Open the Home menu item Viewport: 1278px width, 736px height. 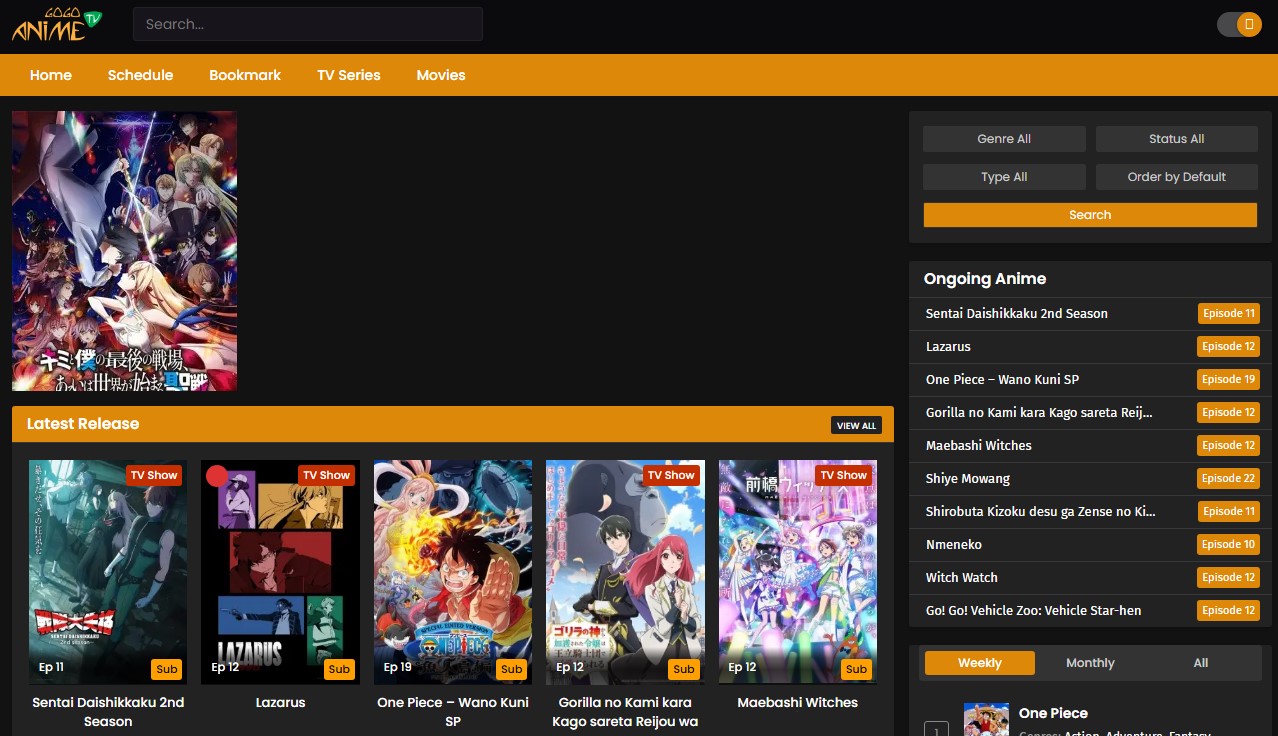coord(51,75)
